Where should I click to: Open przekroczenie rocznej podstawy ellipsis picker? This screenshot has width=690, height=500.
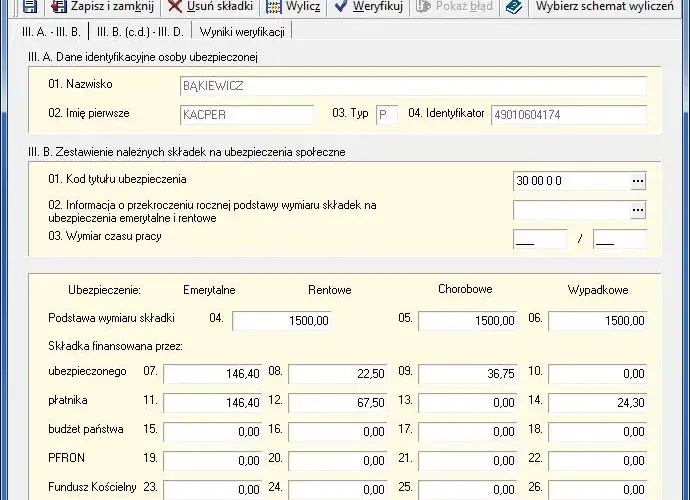pos(638,210)
